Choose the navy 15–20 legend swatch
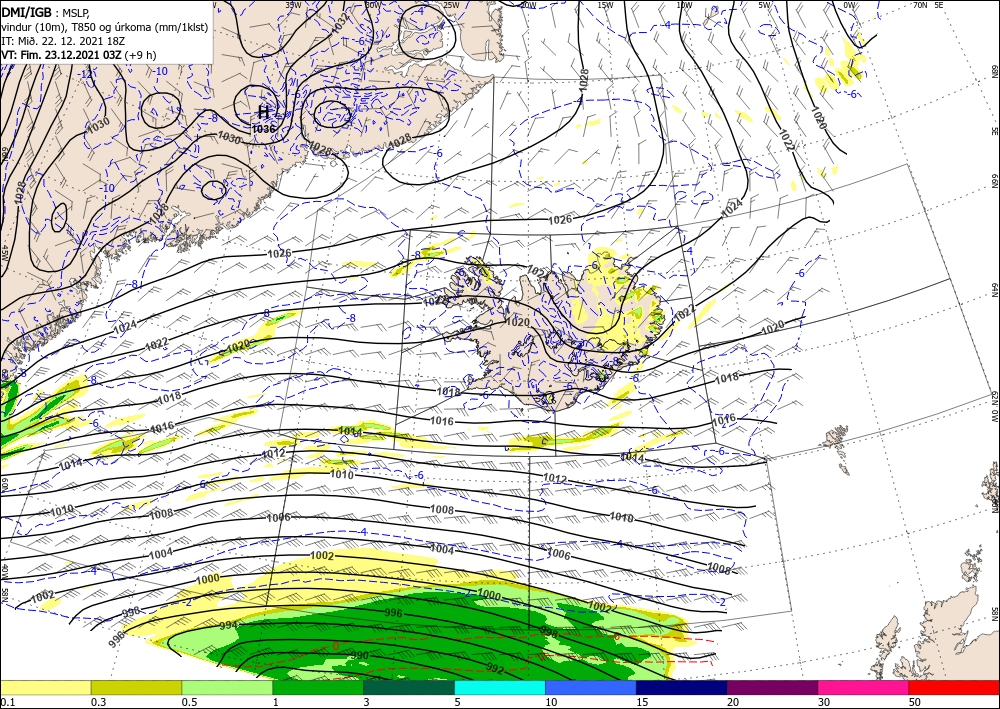Screen dimensions: 1000x709 (x=682, y=687)
